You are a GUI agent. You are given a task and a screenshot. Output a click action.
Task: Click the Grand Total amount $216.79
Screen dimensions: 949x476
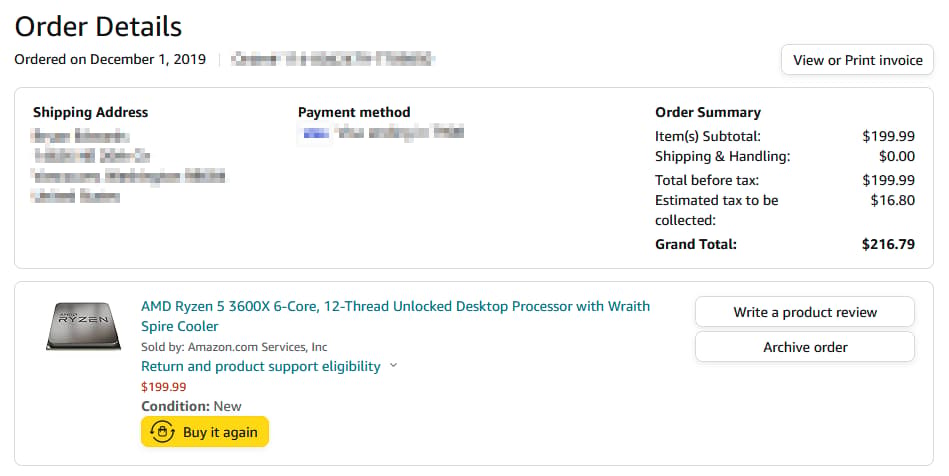click(x=888, y=244)
